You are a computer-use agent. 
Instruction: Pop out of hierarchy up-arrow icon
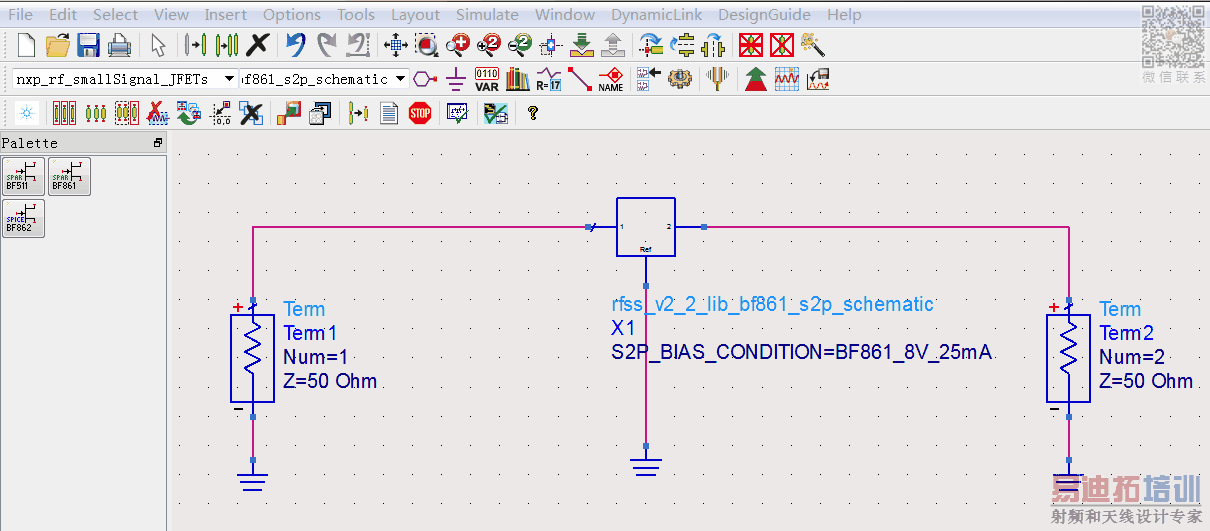click(x=612, y=45)
